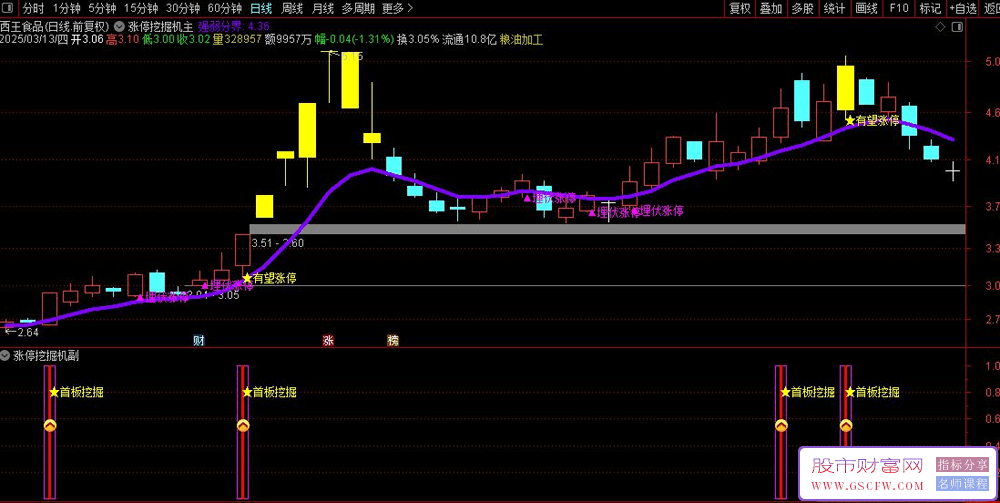Screen dimensions: 1000x503
Task: Click the 流通10.8亿 float value
Action: 470,40
